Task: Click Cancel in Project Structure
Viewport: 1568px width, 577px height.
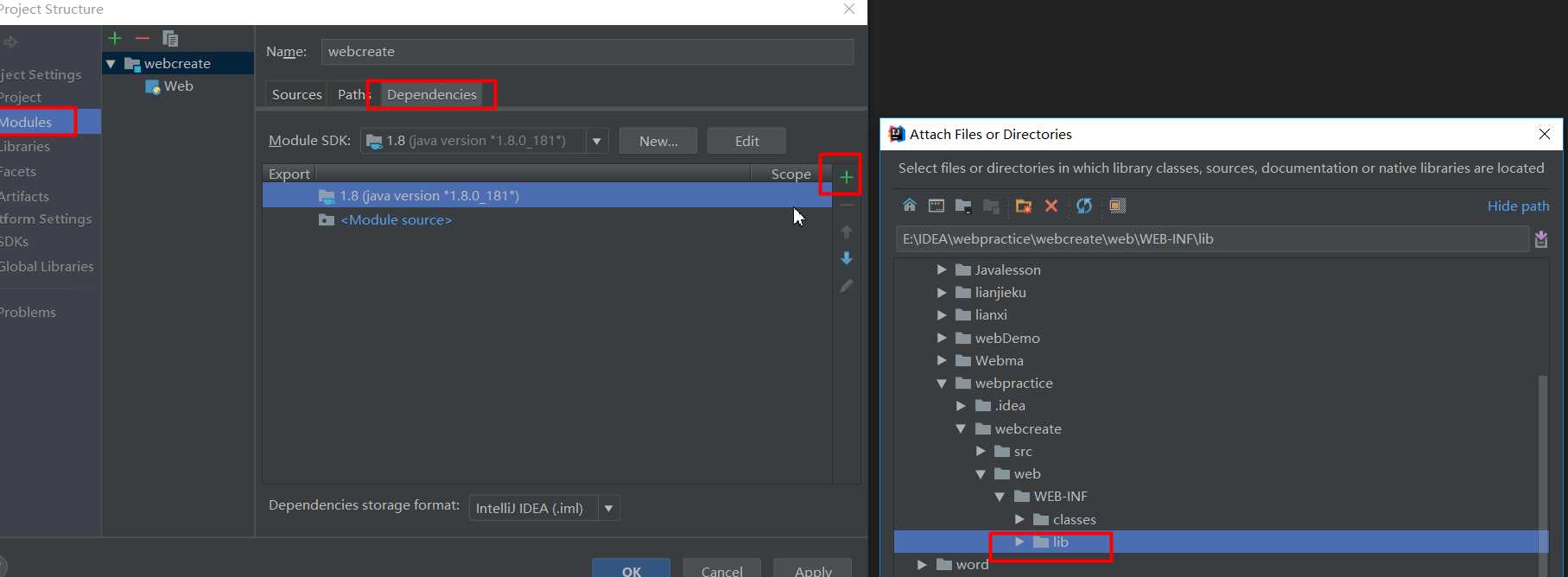Action: click(x=721, y=569)
